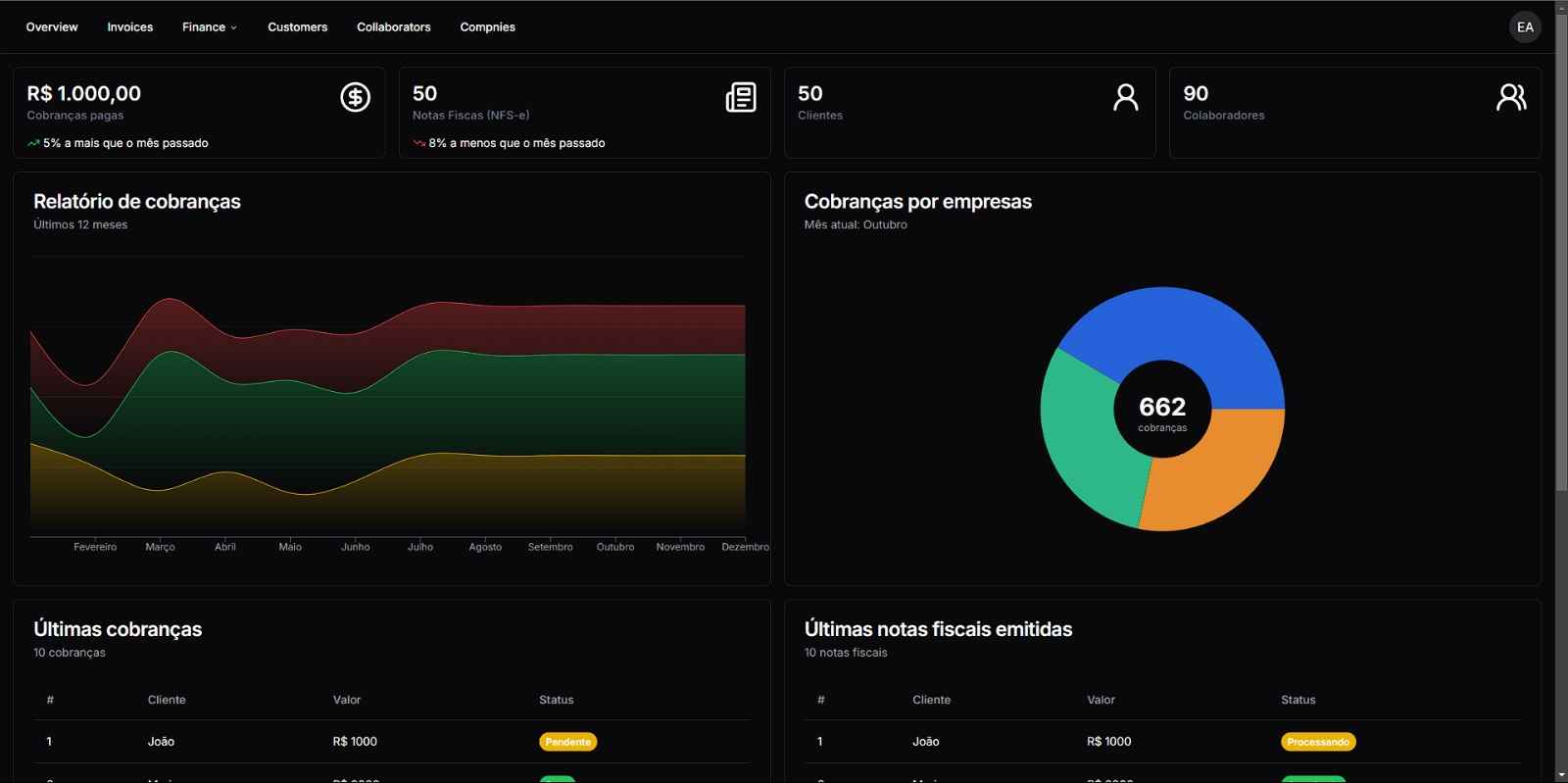Click the Dezembro axis label
1568x783 pixels.
click(x=745, y=547)
